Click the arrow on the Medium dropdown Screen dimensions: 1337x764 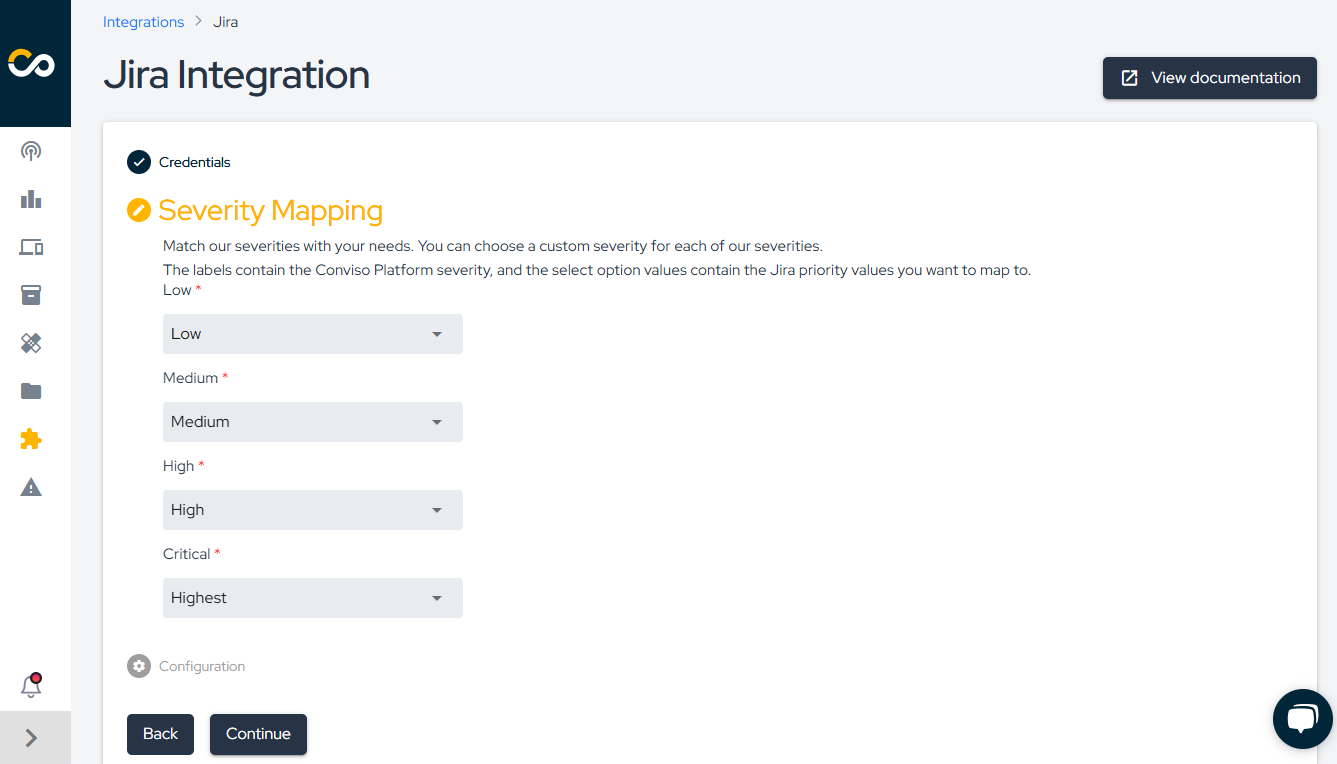437,422
